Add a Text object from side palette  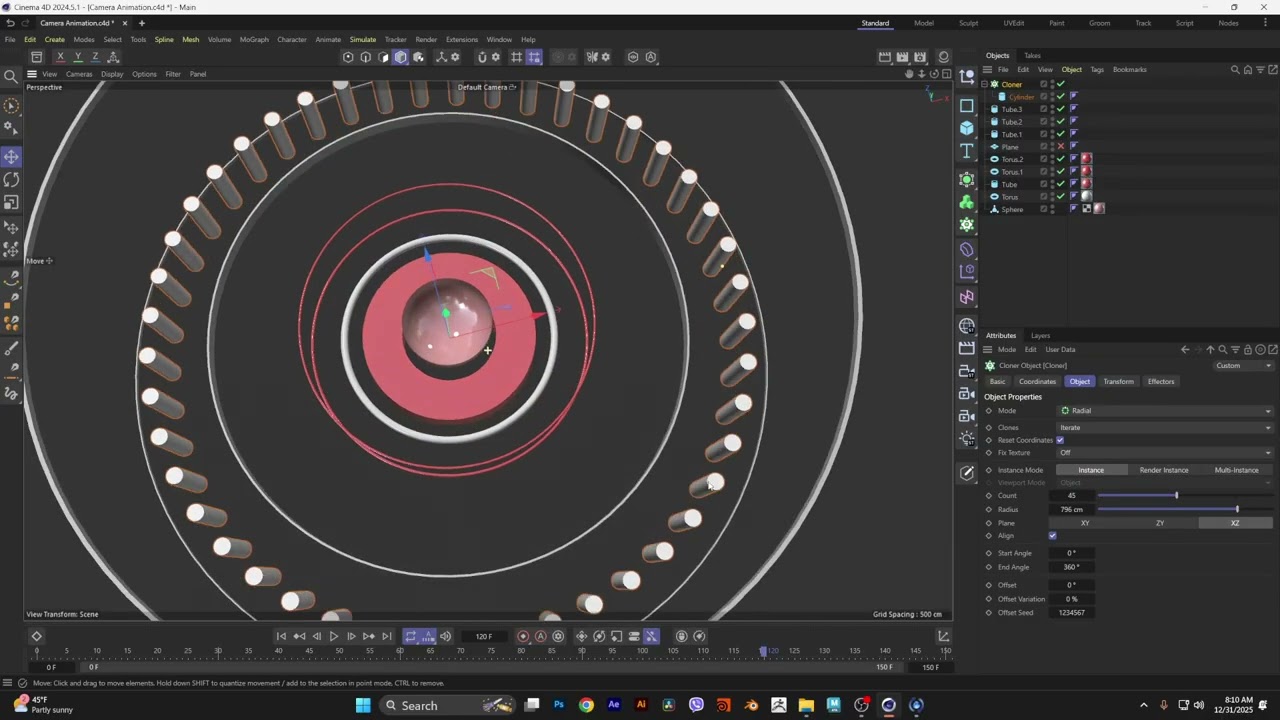[x=967, y=151]
